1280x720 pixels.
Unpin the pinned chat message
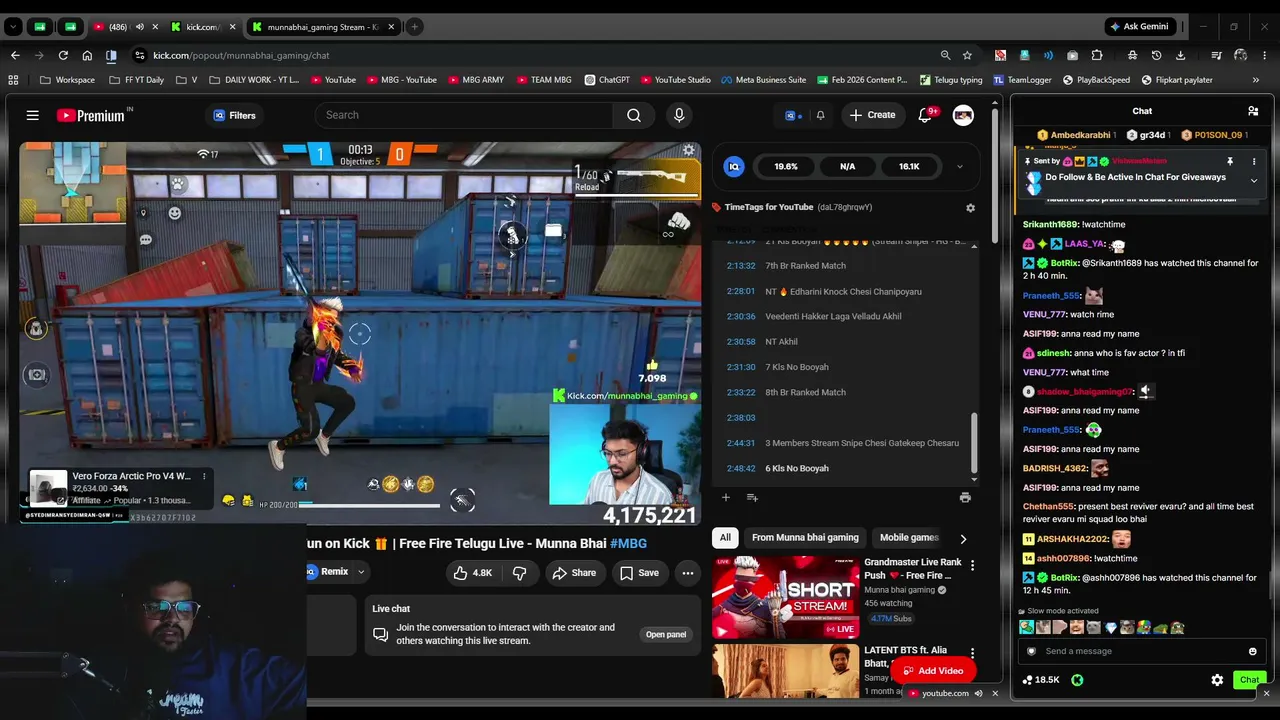tap(1230, 161)
